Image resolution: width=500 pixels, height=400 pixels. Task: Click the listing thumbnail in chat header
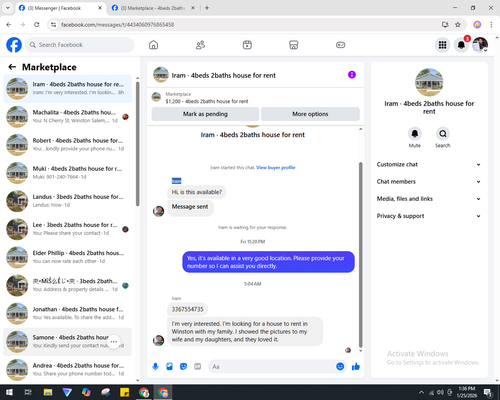tap(161, 75)
